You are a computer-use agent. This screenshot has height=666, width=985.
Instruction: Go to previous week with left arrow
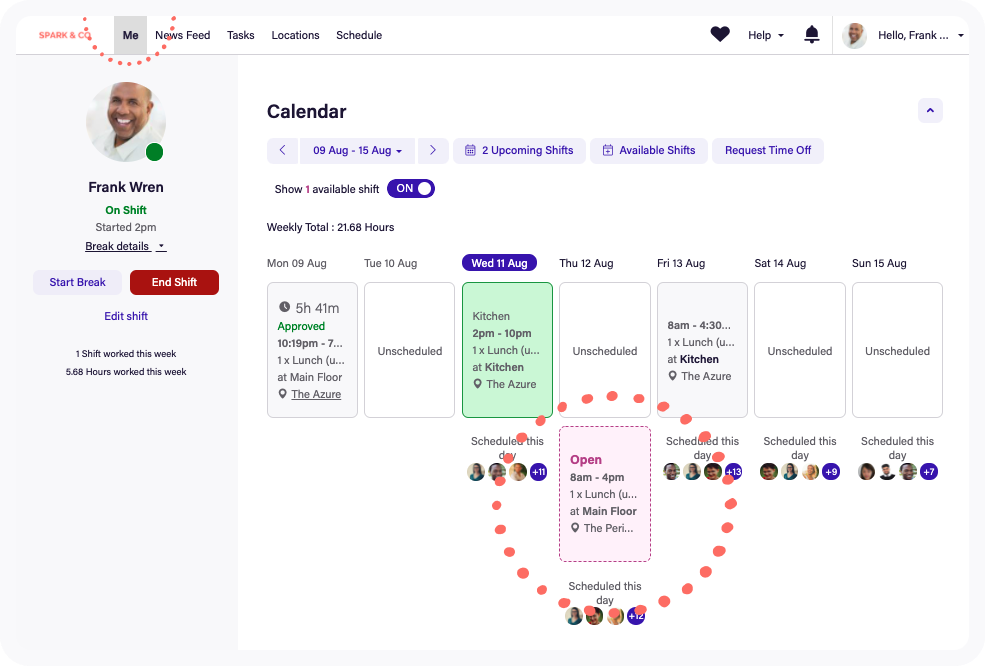pyautogui.click(x=282, y=150)
